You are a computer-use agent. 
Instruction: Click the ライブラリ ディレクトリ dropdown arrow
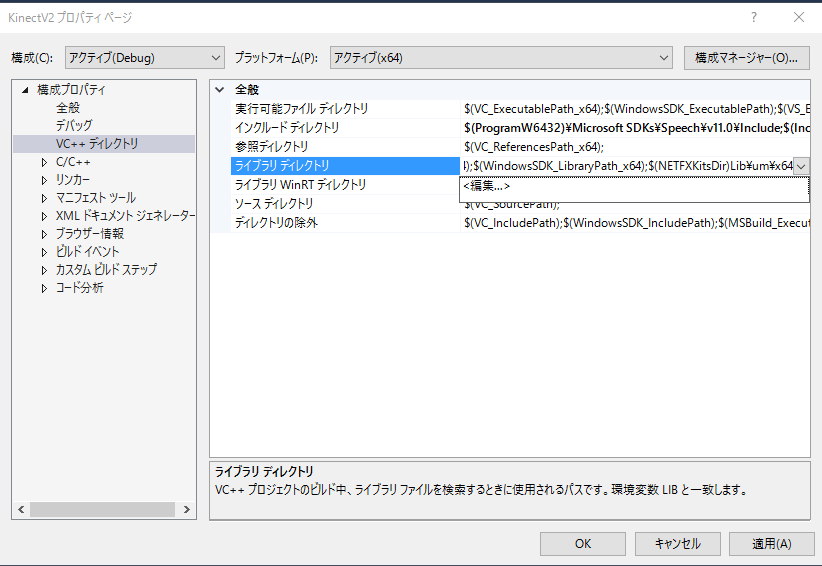tap(801, 166)
